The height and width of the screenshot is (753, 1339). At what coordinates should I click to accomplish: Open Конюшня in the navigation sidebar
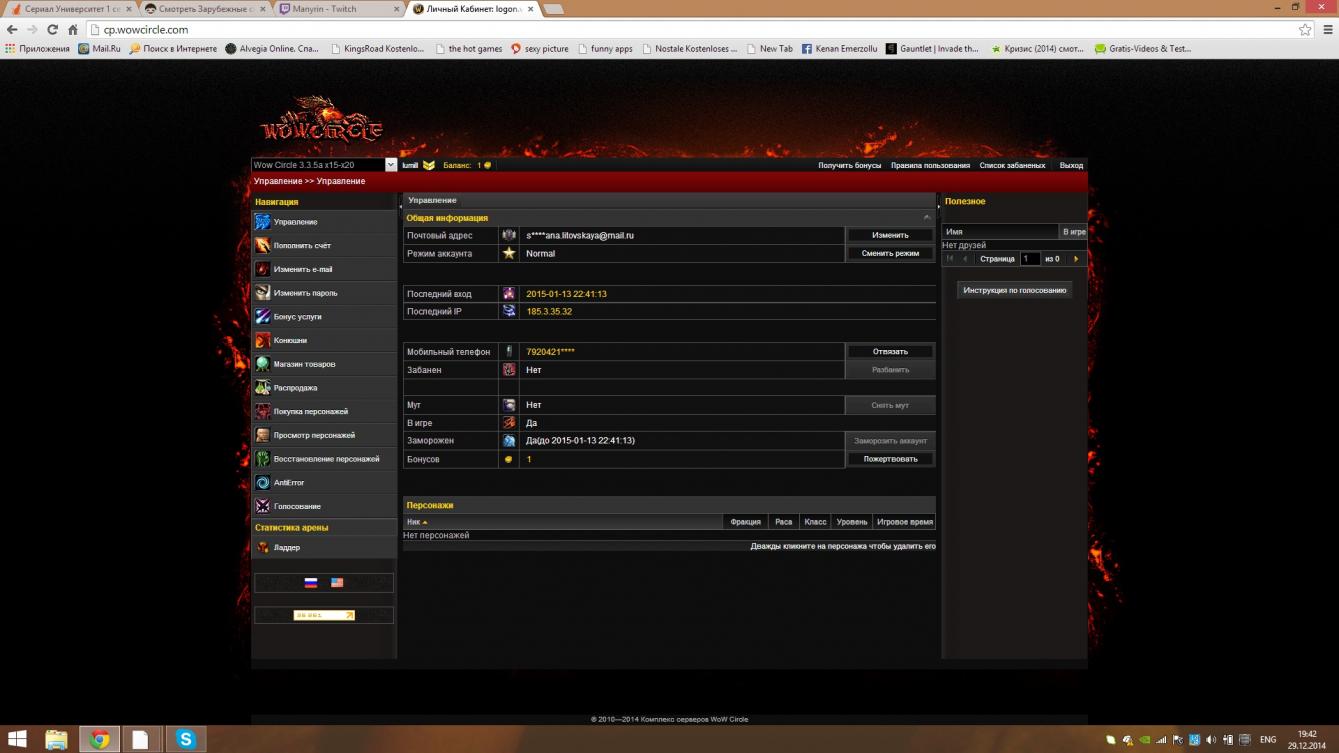(290, 341)
